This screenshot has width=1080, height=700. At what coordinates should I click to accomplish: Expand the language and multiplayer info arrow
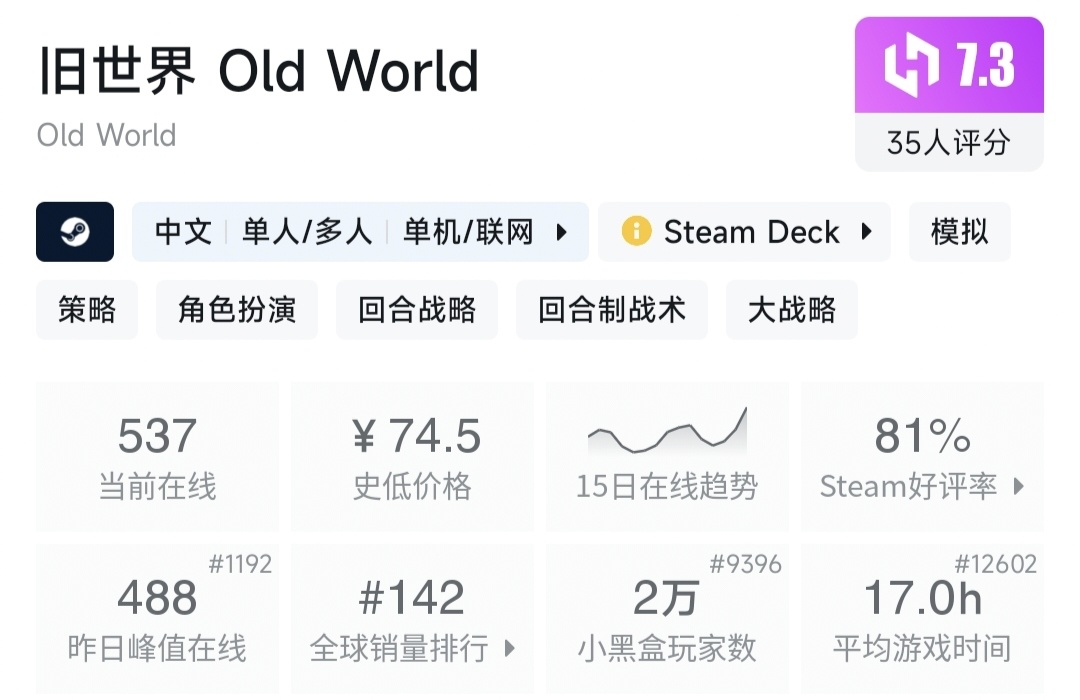point(561,232)
